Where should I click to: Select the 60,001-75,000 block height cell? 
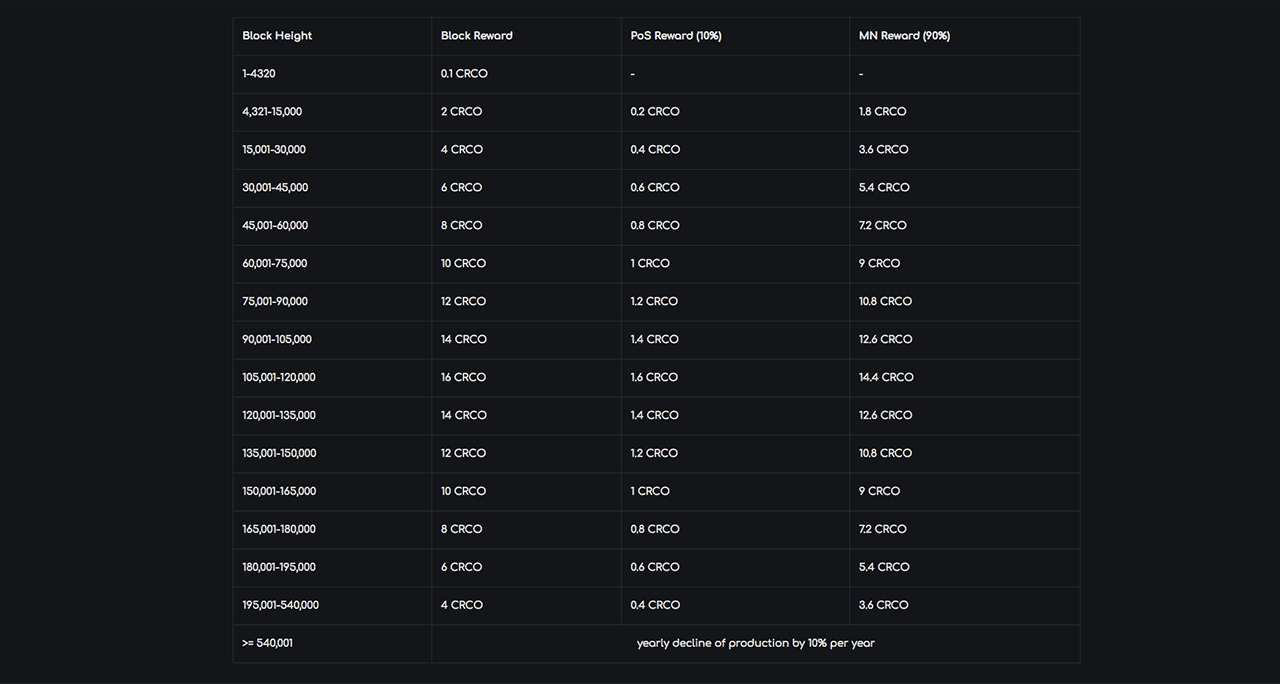point(332,264)
